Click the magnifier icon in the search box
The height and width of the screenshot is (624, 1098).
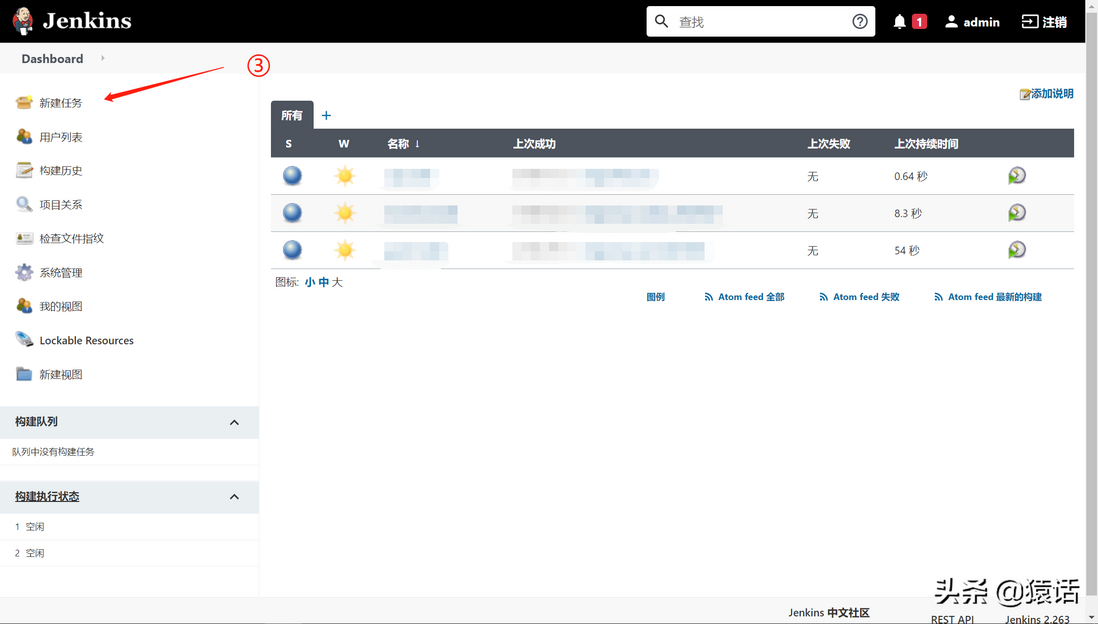[x=661, y=22]
